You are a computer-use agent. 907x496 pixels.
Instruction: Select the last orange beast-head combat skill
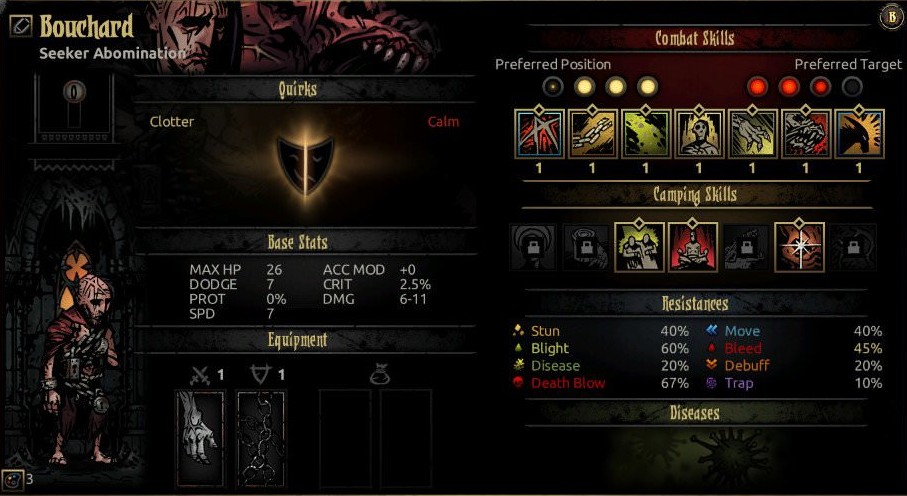(859, 134)
